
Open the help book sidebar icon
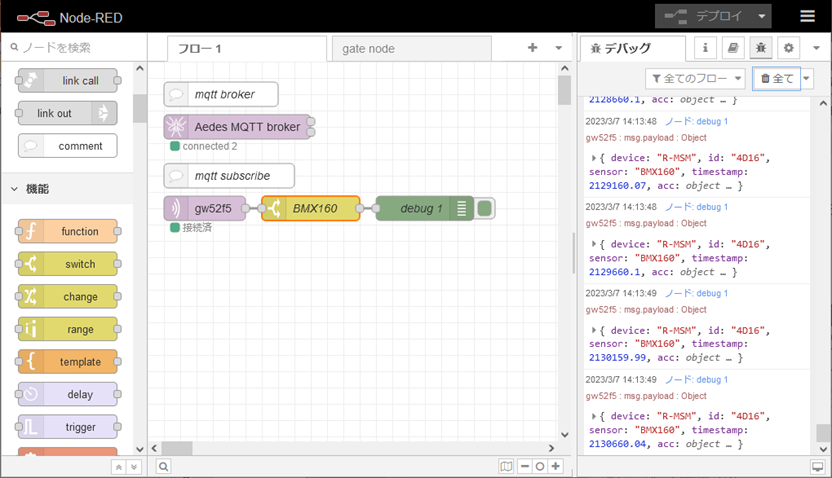point(733,48)
